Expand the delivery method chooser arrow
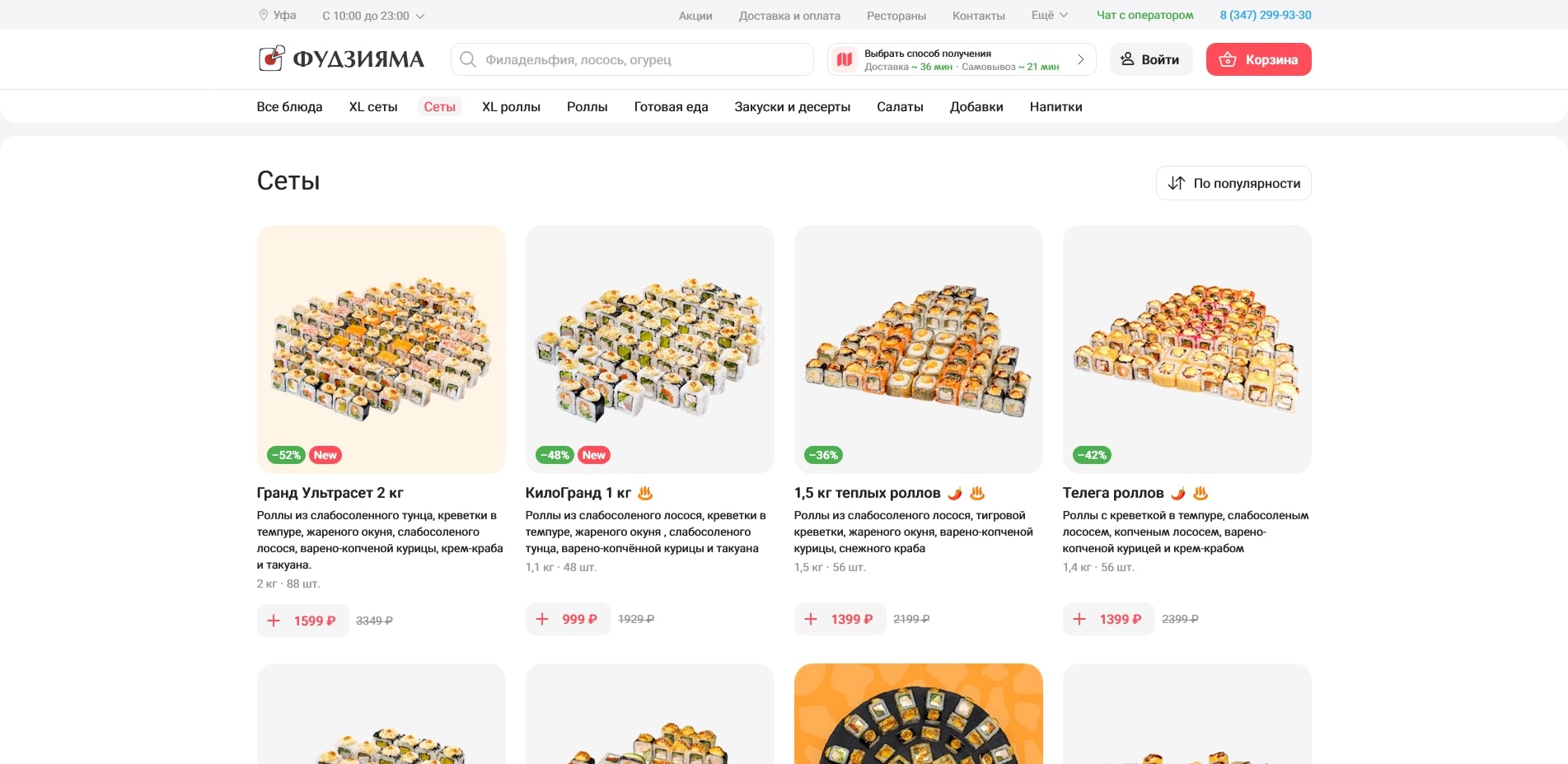 click(1080, 59)
